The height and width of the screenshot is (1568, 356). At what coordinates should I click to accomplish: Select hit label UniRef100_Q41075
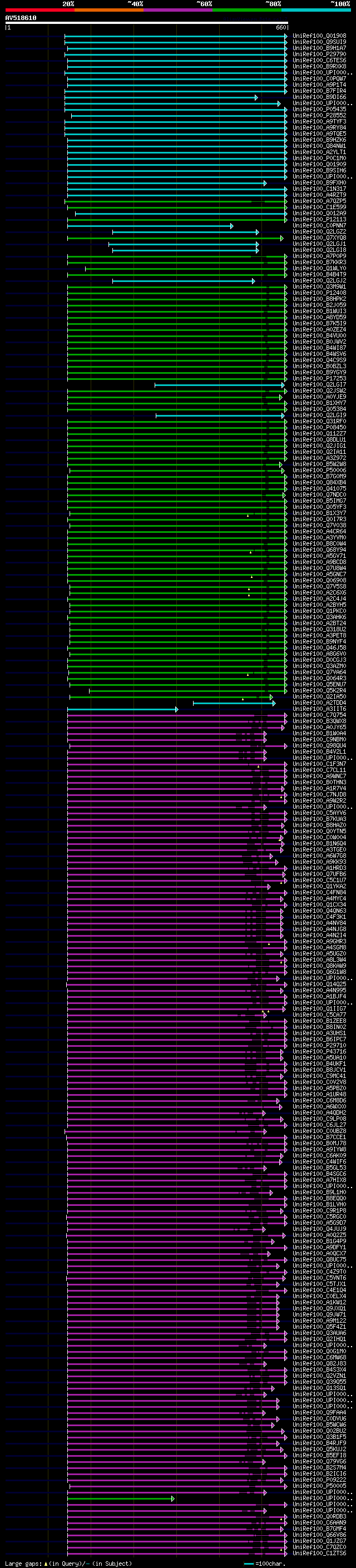point(319,489)
